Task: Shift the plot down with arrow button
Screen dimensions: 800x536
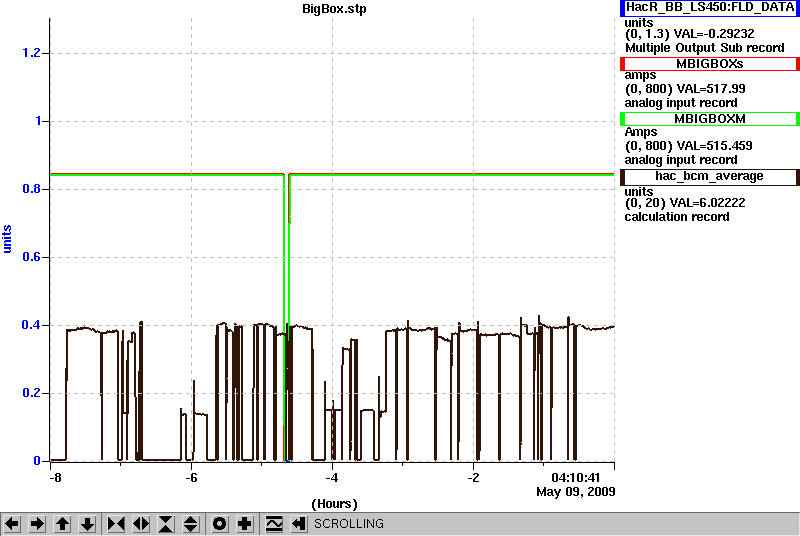Action: click(x=87, y=524)
